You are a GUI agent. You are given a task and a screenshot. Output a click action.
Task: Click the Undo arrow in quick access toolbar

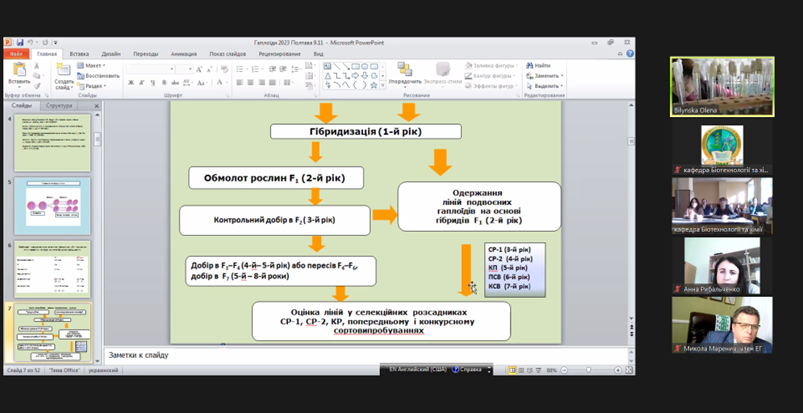(31, 43)
